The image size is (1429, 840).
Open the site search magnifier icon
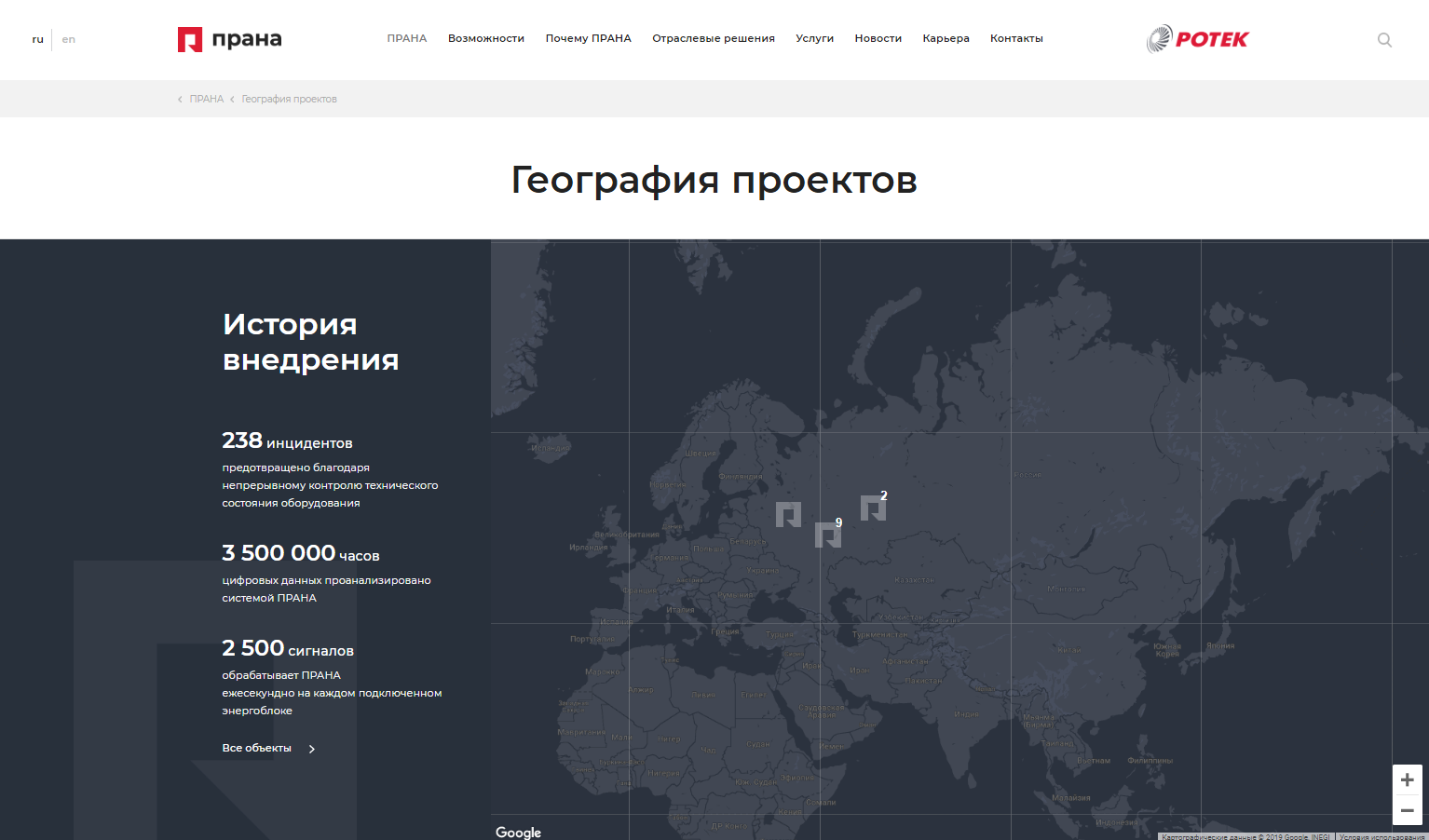pyautogui.click(x=1384, y=40)
